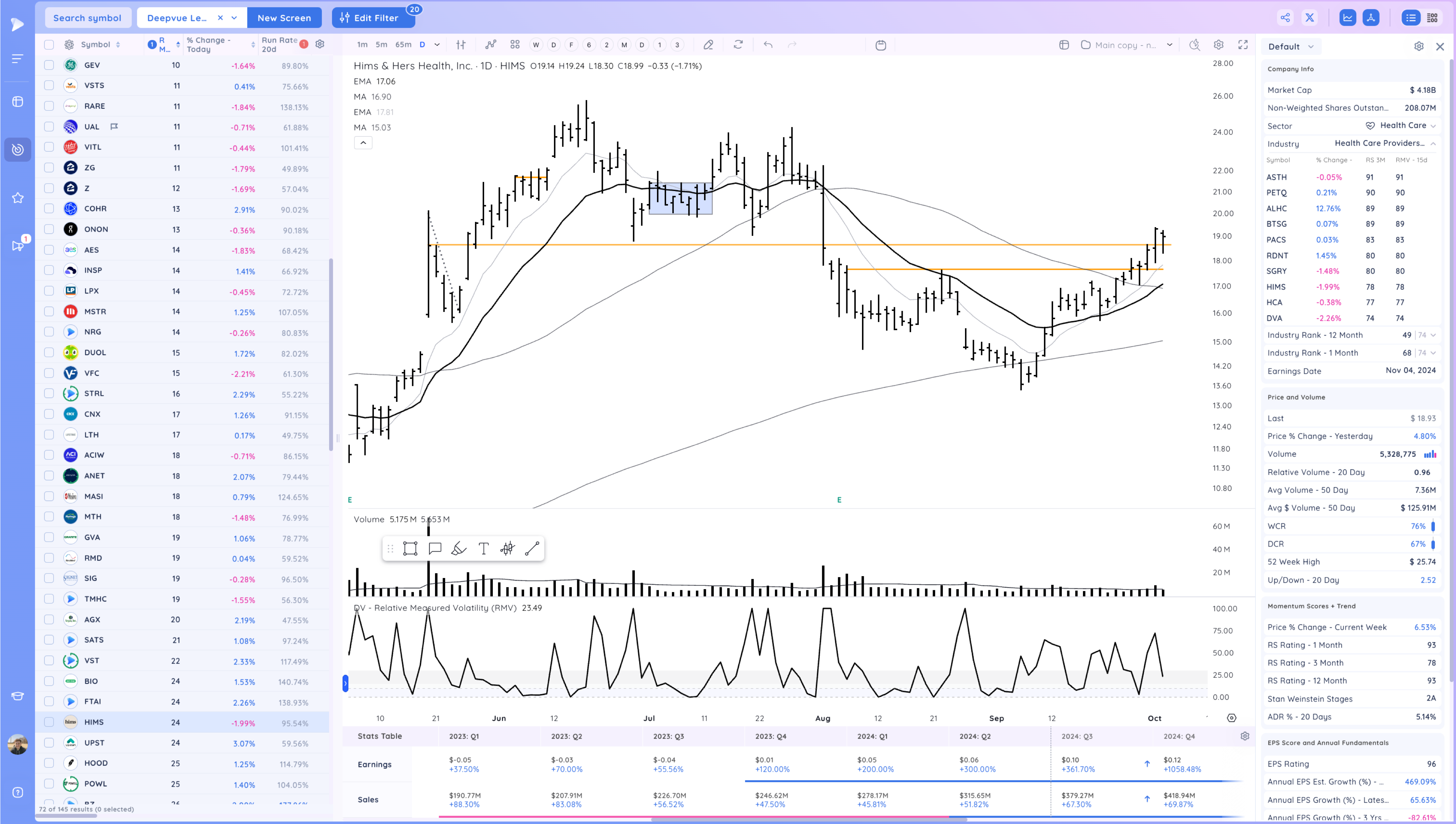The width and height of the screenshot is (1456, 824).
Task: Open the chart timeframe dropdown arrow
Action: click(x=437, y=45)
